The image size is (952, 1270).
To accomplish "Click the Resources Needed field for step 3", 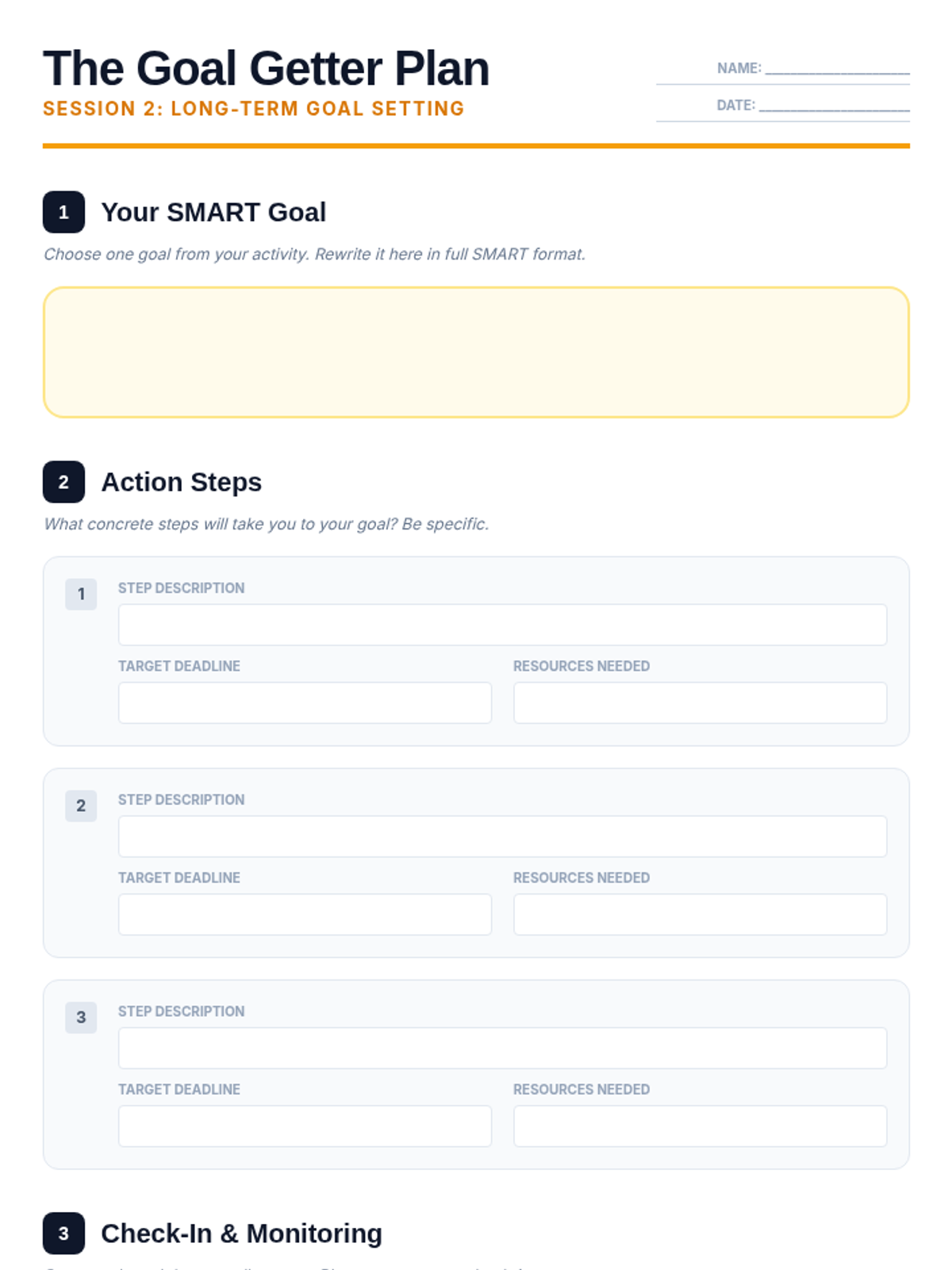I will point(700,1126).
